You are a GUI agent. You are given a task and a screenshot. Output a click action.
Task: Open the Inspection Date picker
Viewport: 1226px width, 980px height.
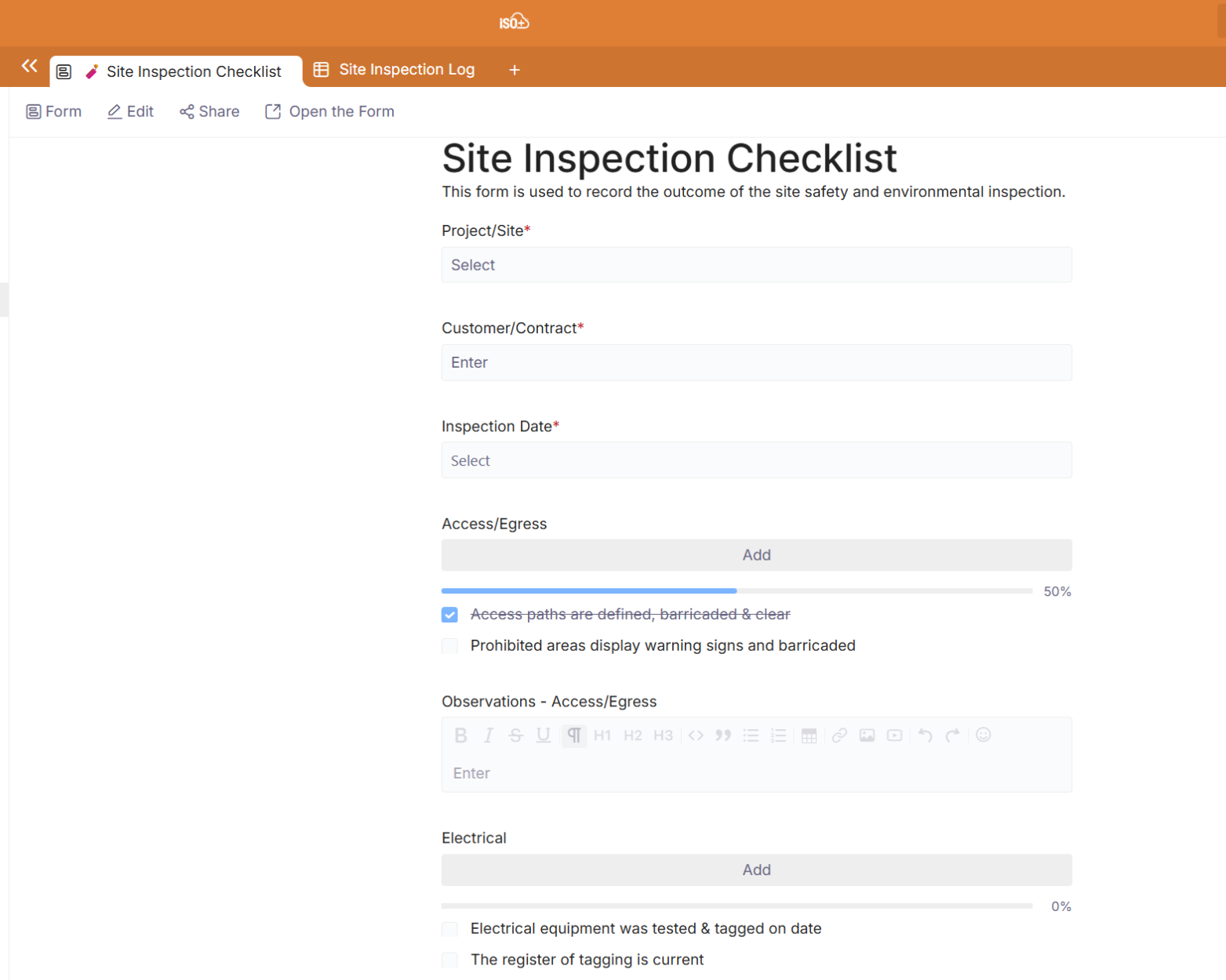(x=756, y=460)
